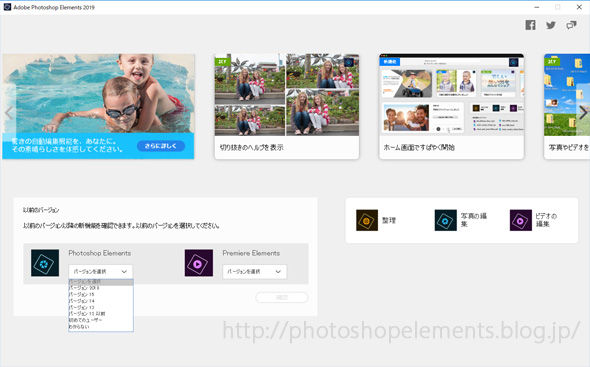Select the highlighted バージョンを選択 list entry
The width and height of the screenshot is (590, 367).
pos(101,282)
